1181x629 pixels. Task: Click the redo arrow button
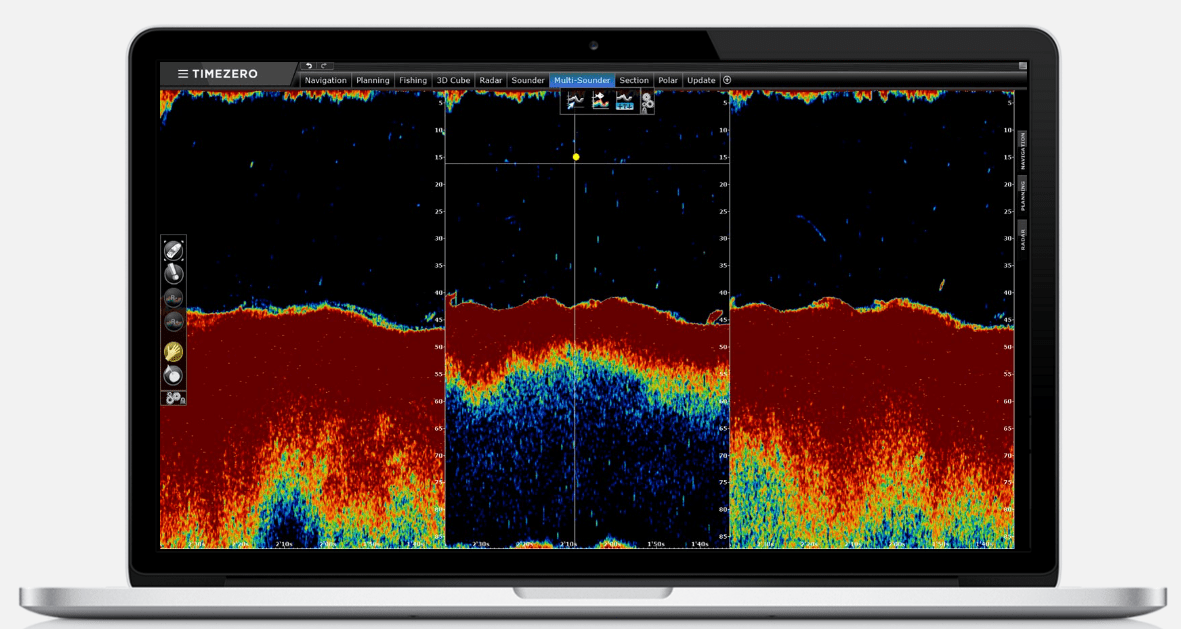[x=324, y=66]
